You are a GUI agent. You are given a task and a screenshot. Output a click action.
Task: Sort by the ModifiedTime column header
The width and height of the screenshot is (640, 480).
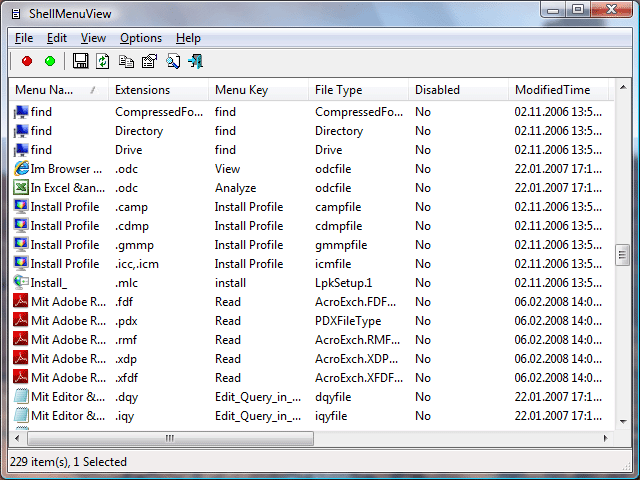pyautogui.click(x=558, y=90)
